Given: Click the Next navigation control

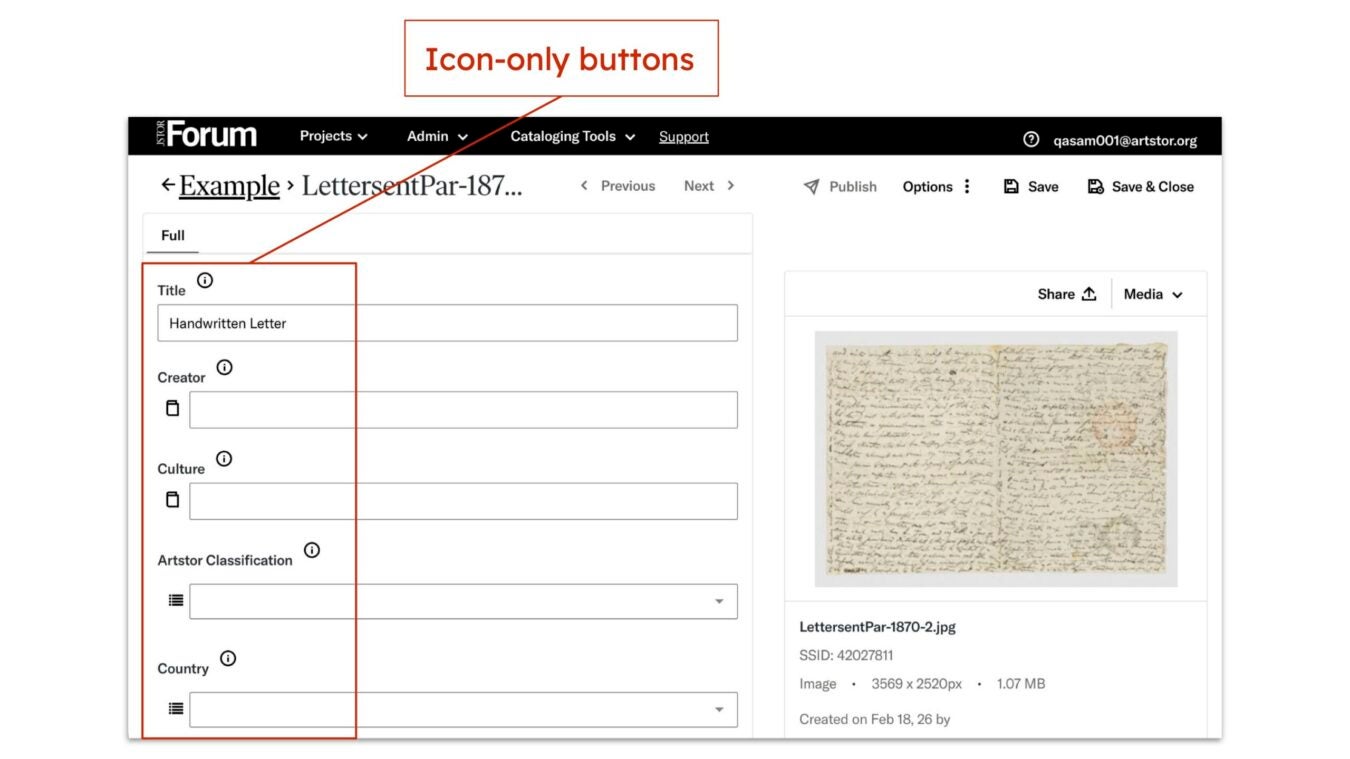Looking at the screenshot, I should click(708, 185).
